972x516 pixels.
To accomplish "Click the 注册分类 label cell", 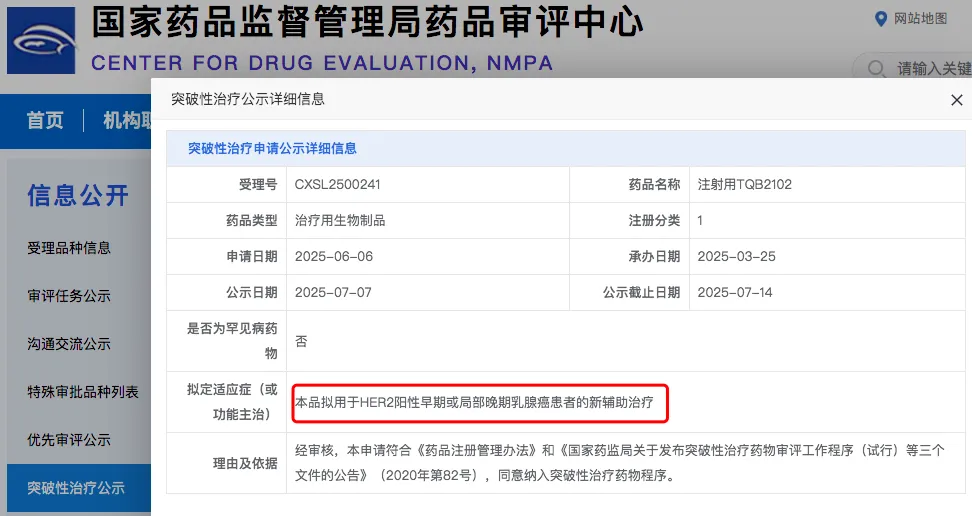I will click(629, 220).
